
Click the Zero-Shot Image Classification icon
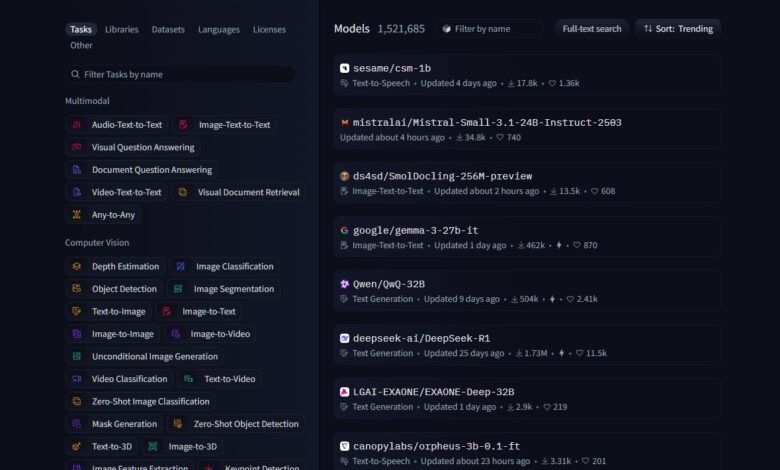77,401
